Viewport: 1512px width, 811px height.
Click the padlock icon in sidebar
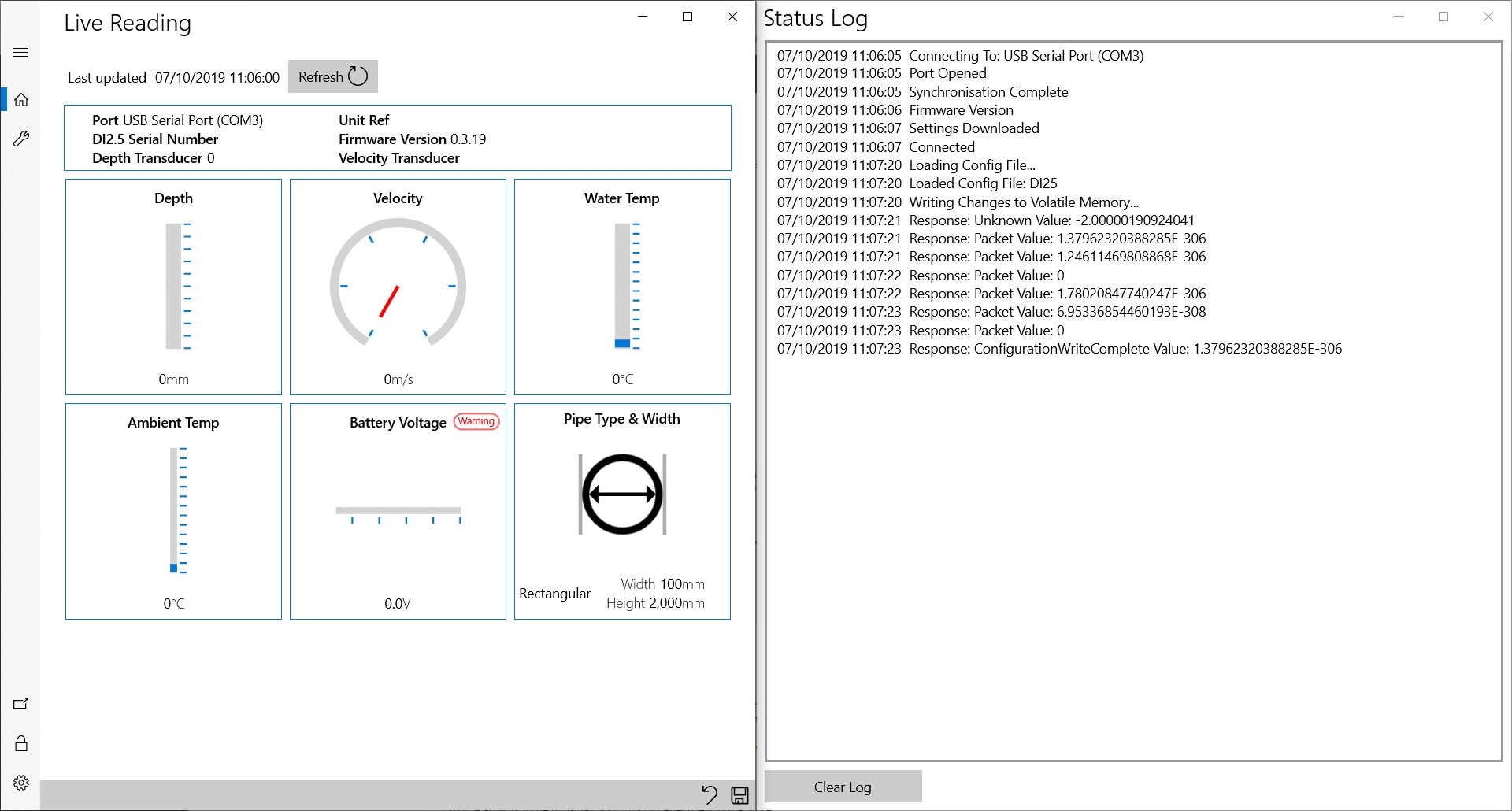[21, 743]
